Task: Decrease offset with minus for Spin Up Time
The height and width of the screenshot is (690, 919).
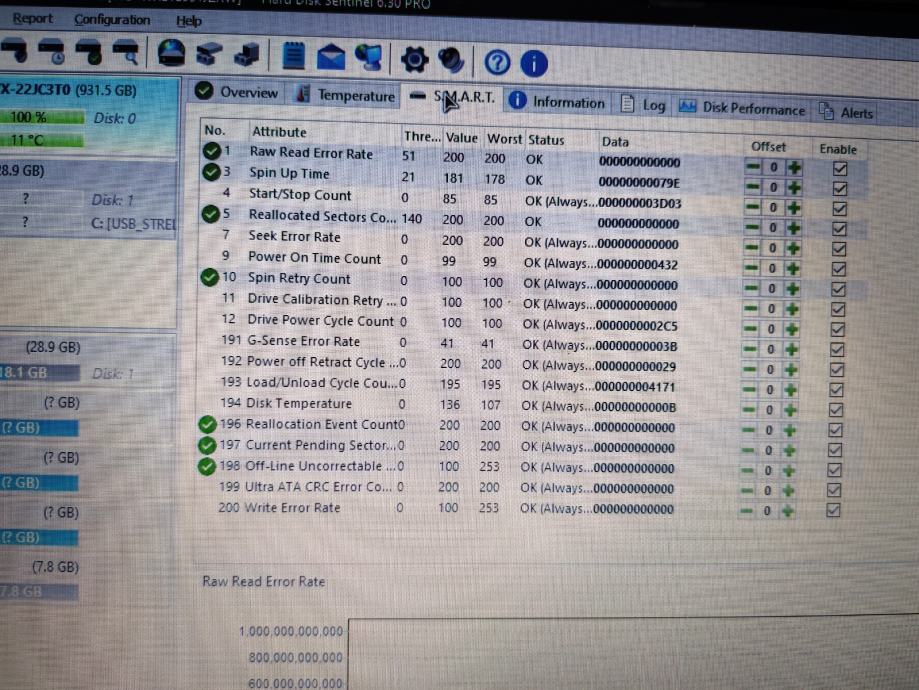Action: (753, 187)
